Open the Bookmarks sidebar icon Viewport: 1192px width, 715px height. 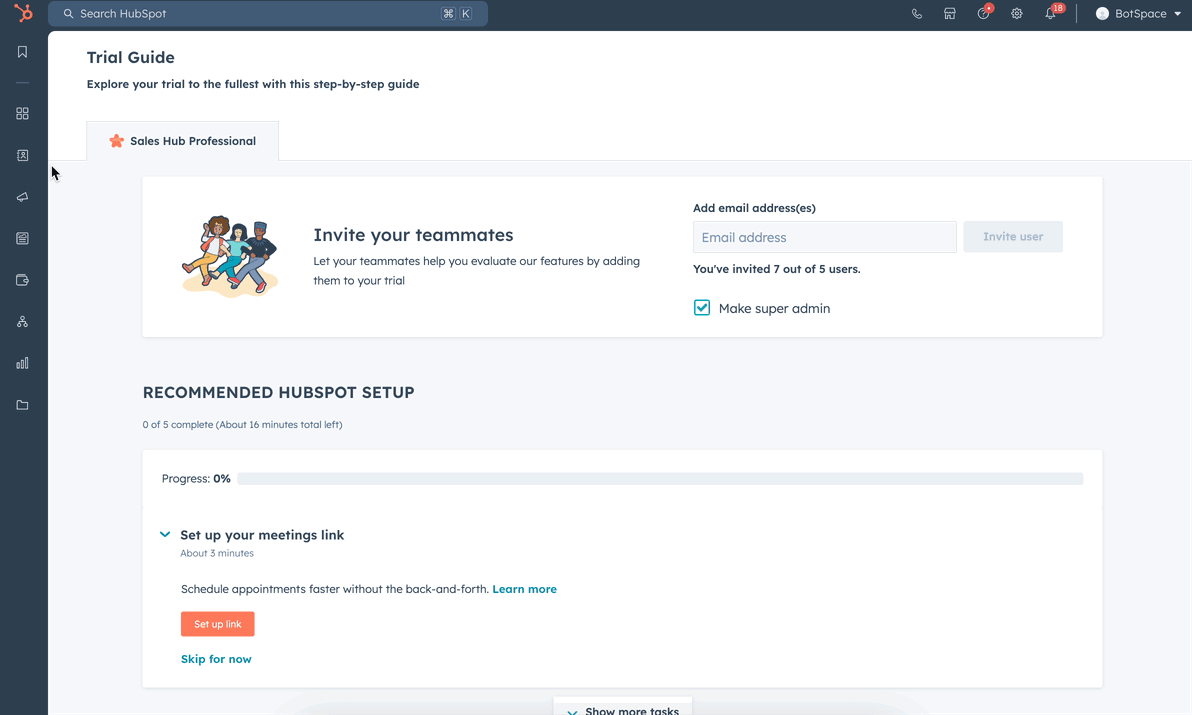22,52
